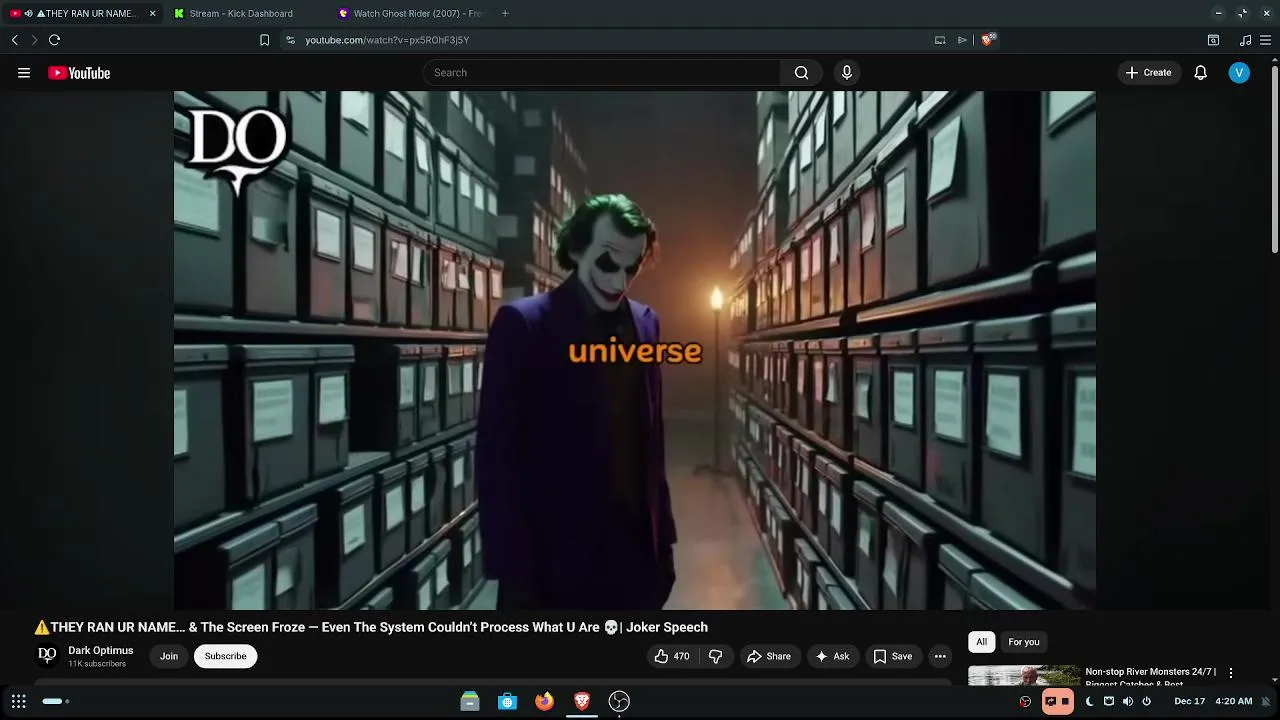Click the magnifier search button
1280x720 pixels.
tap(801, 73)
